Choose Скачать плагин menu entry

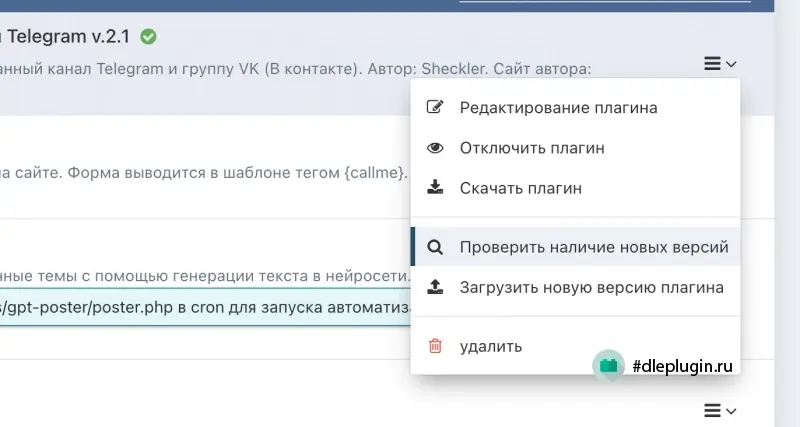pyautogui.click(x=576, y=188)
